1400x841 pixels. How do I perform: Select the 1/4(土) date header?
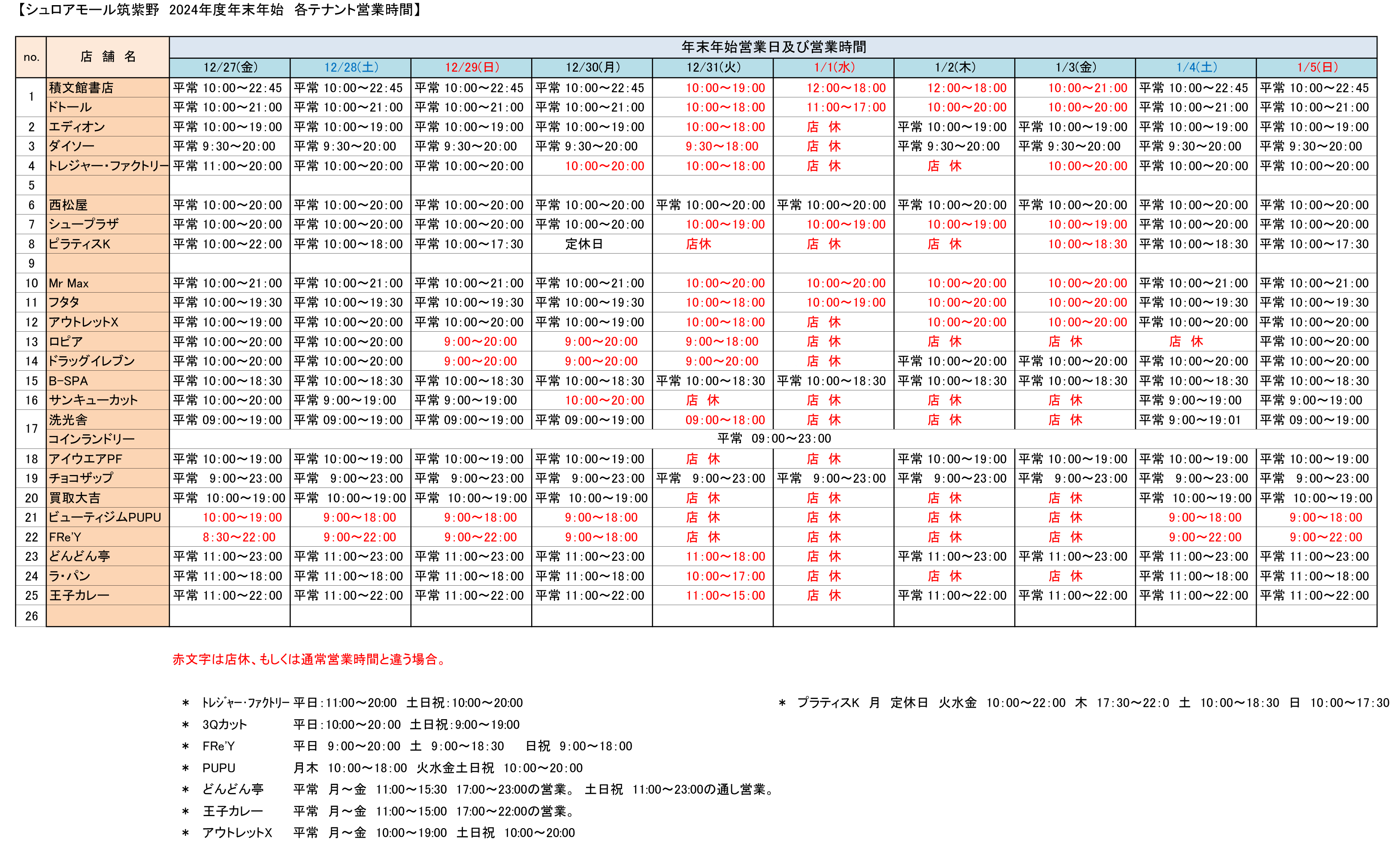point(1195,67)
